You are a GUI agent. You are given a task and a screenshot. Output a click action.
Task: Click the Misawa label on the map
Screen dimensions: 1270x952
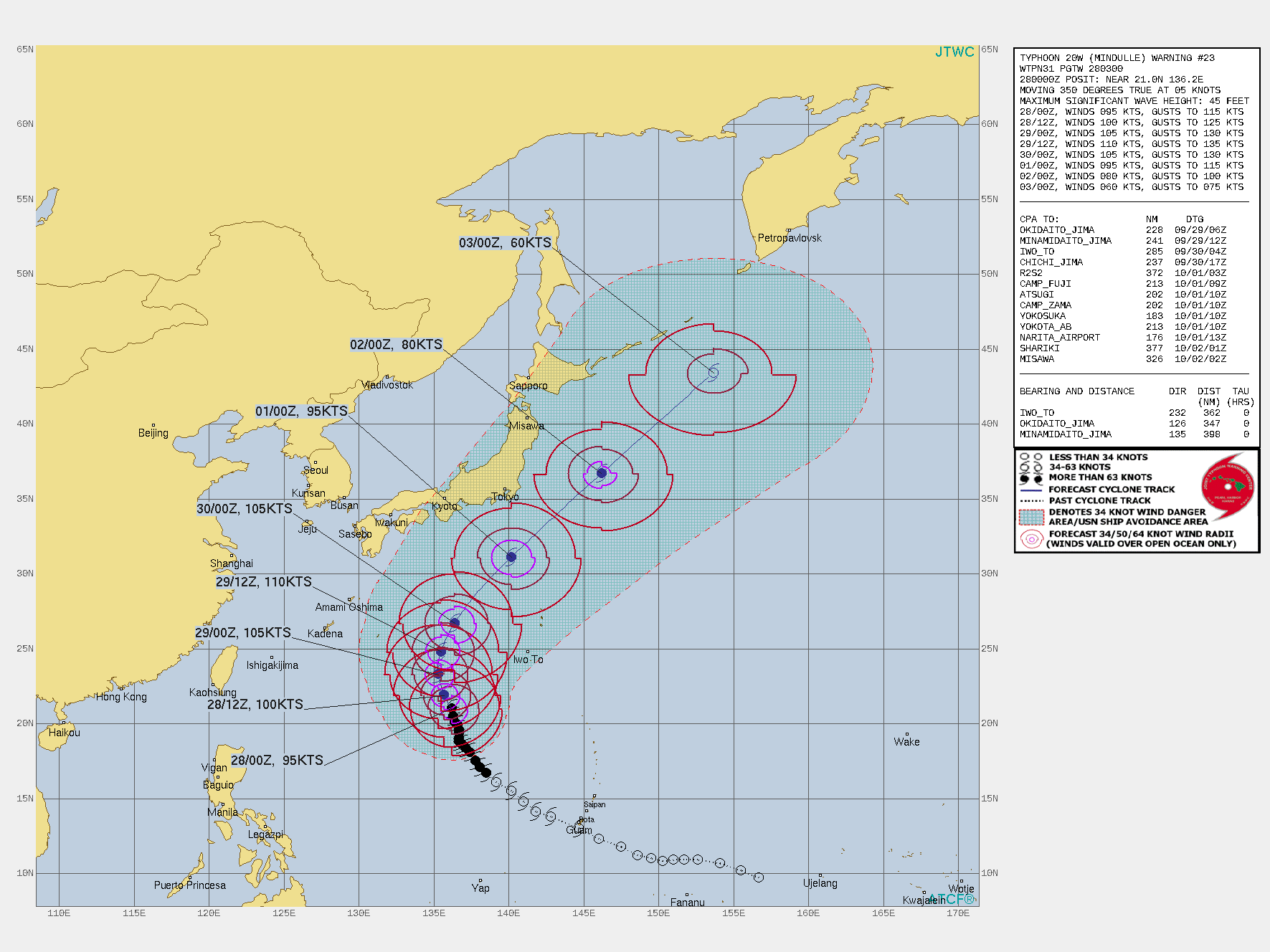coord(526,426)
